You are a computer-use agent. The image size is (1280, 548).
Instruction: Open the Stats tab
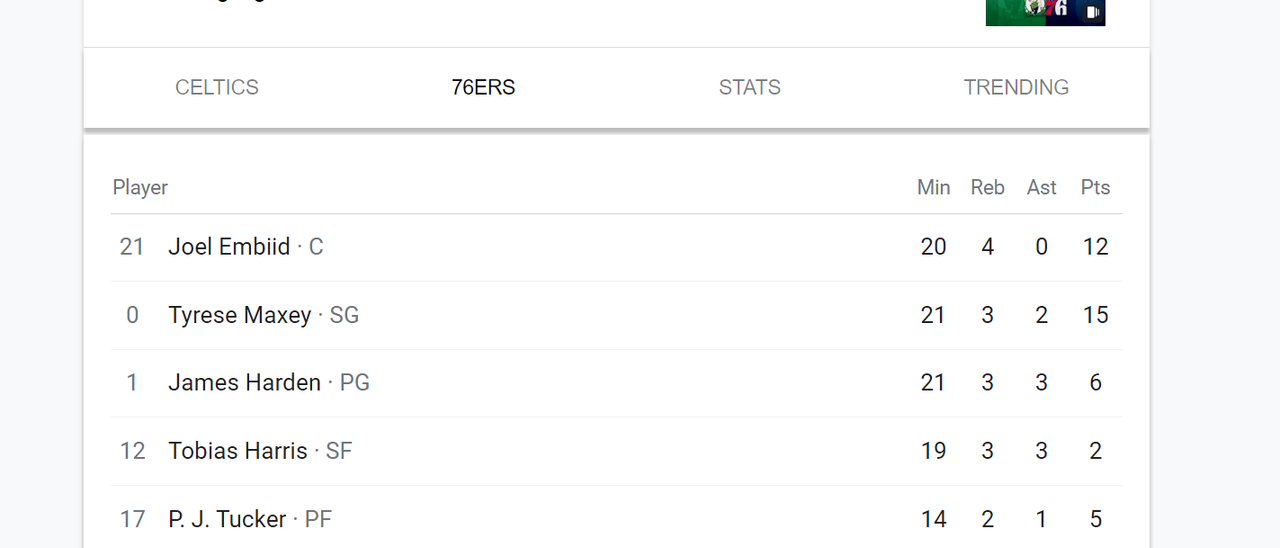(750, 88)
